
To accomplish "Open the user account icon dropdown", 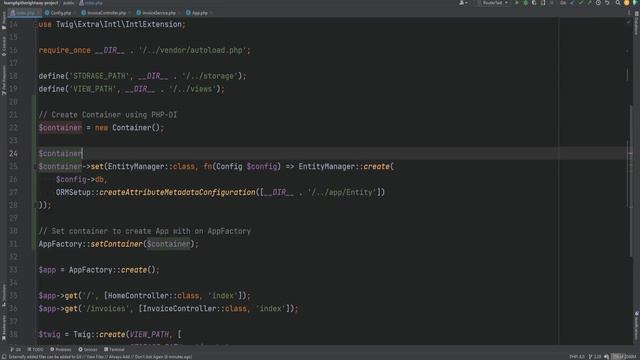I will [462, 3].
